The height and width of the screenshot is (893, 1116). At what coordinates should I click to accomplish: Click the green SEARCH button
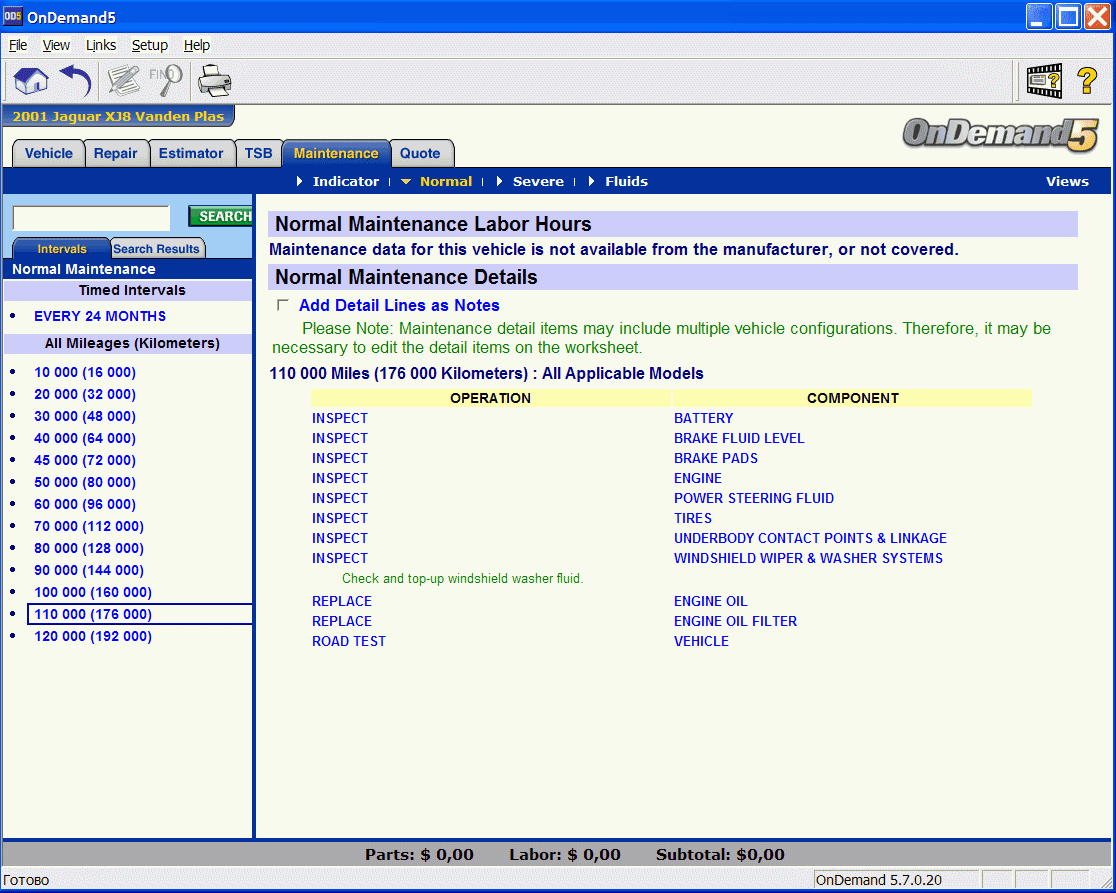(222, 216)
